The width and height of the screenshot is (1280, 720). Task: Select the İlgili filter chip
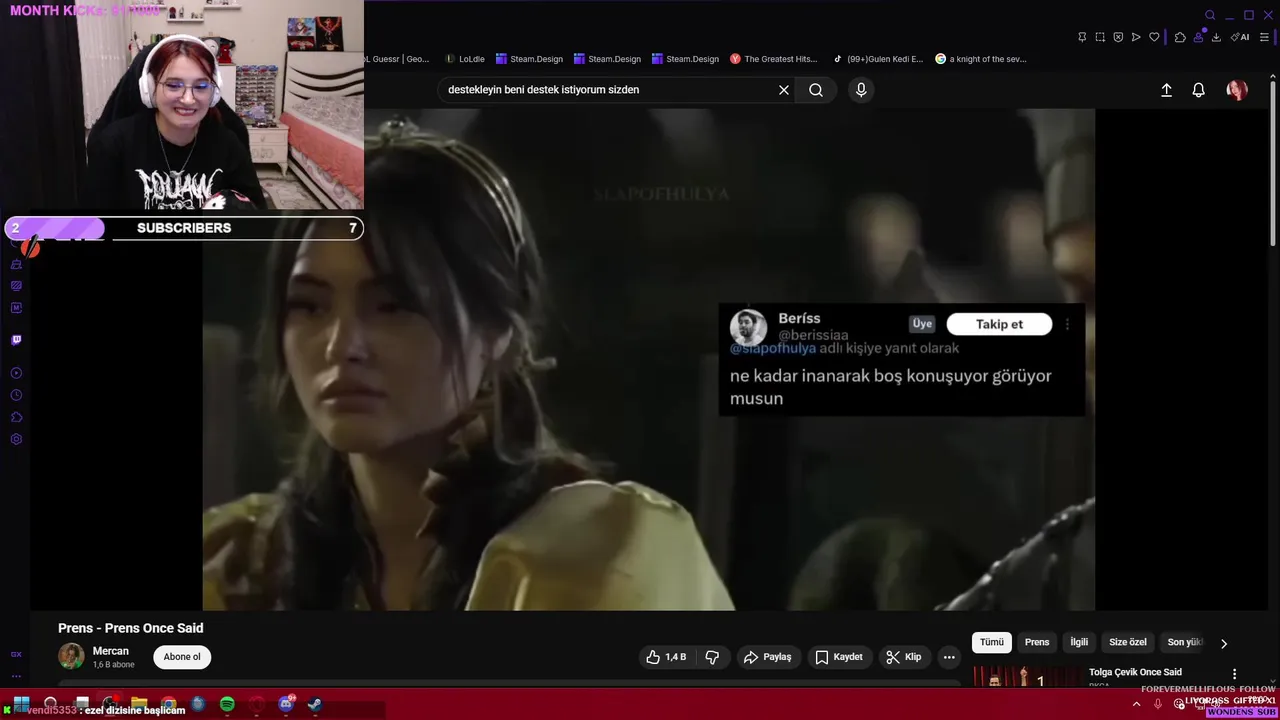pos(1079,642)
